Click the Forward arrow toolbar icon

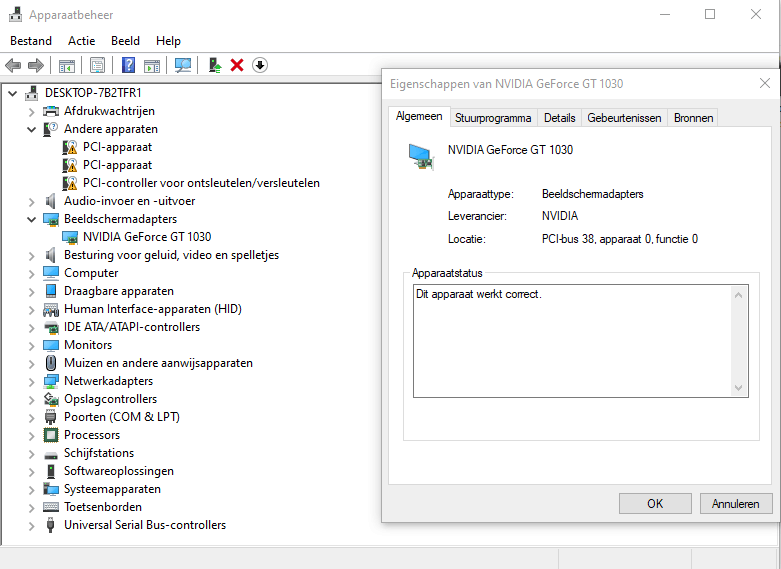[x=36, y=65]
